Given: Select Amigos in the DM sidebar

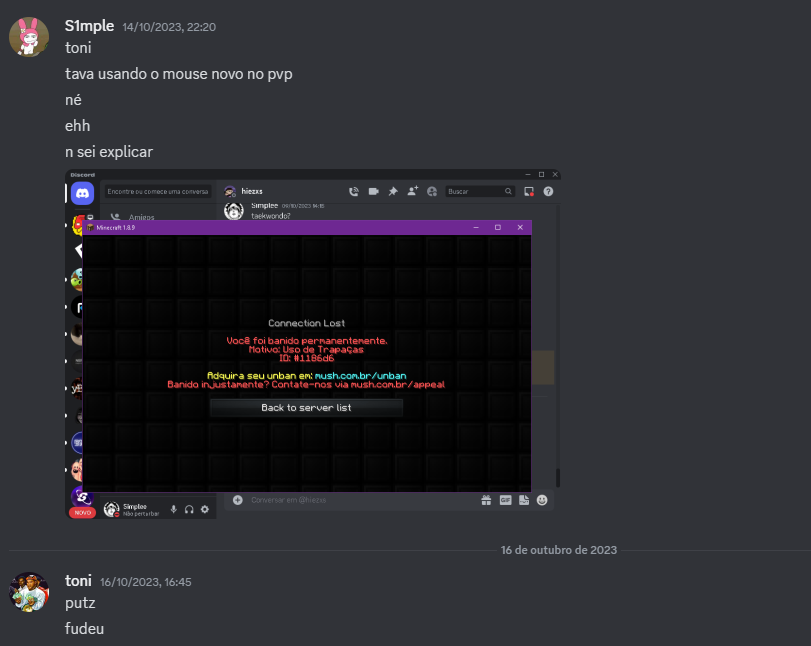Looking at the screenshot, I should point(141,217).
